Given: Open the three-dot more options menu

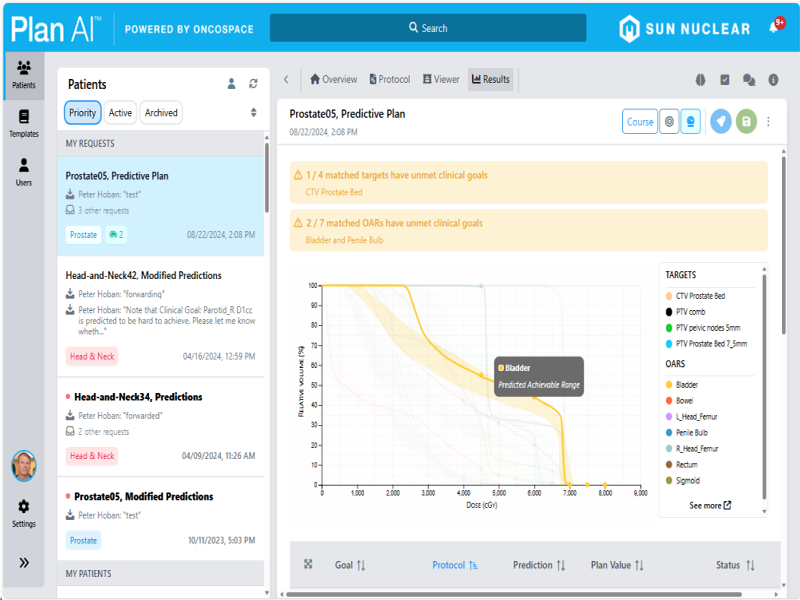Looking at the screenshot, I should click(768, 122).
